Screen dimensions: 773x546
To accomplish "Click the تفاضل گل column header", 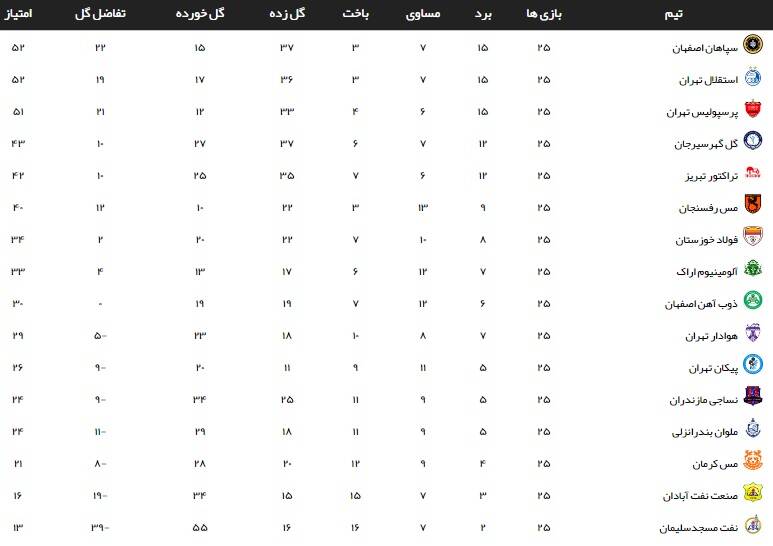I will point(101,15).
